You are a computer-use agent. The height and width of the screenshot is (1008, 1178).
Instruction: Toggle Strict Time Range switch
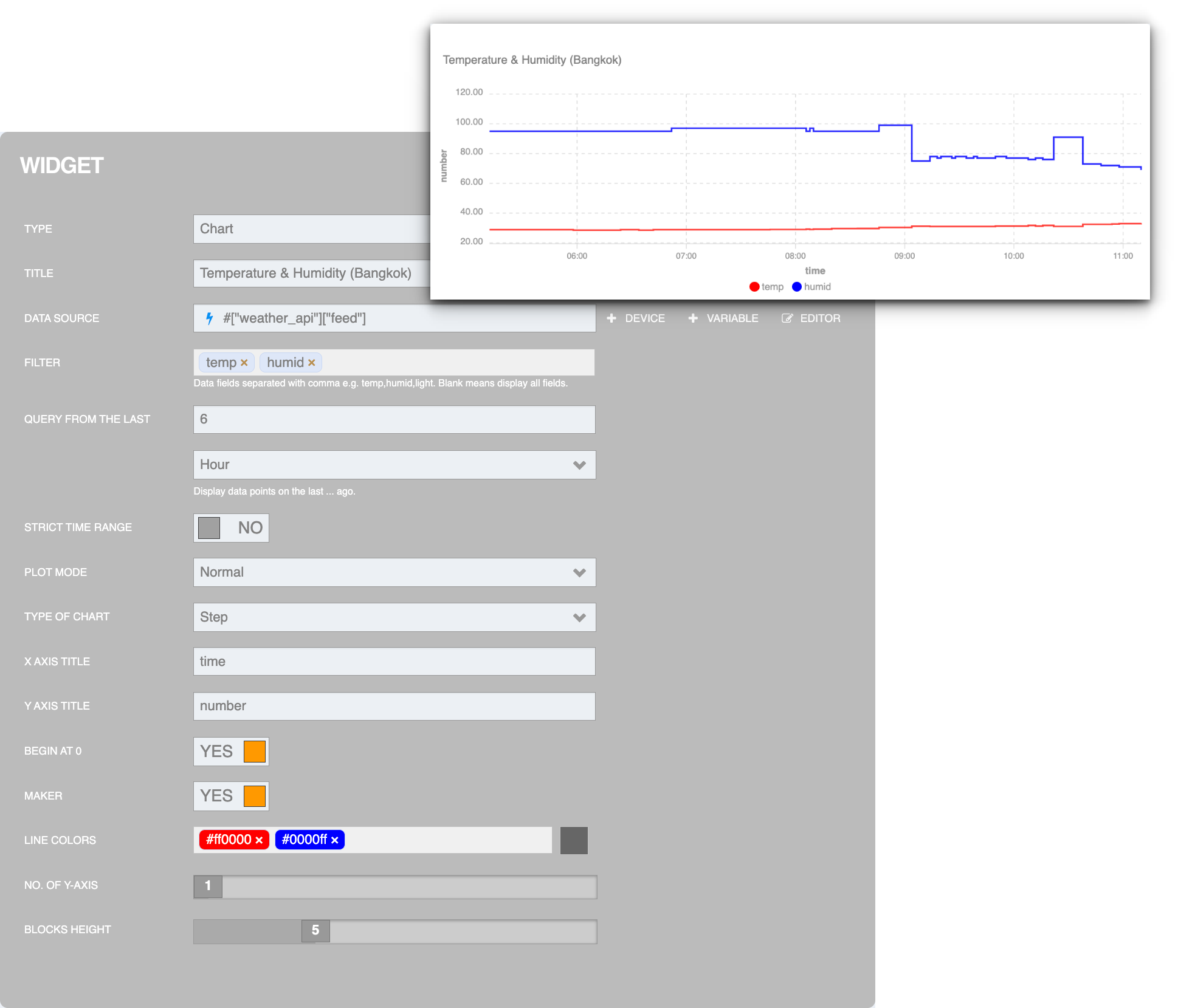pos(231,528)
